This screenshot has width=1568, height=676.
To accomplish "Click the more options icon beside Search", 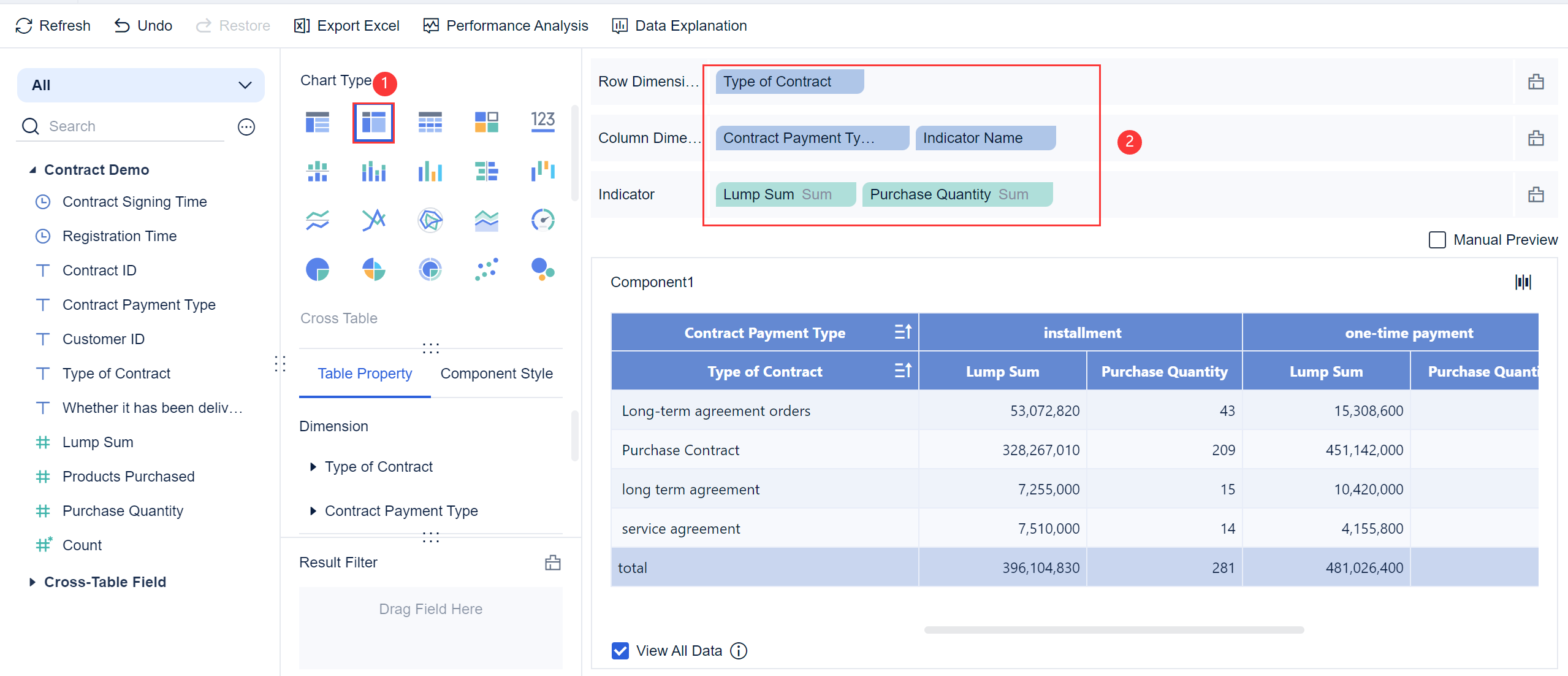I will click(246, 127).
